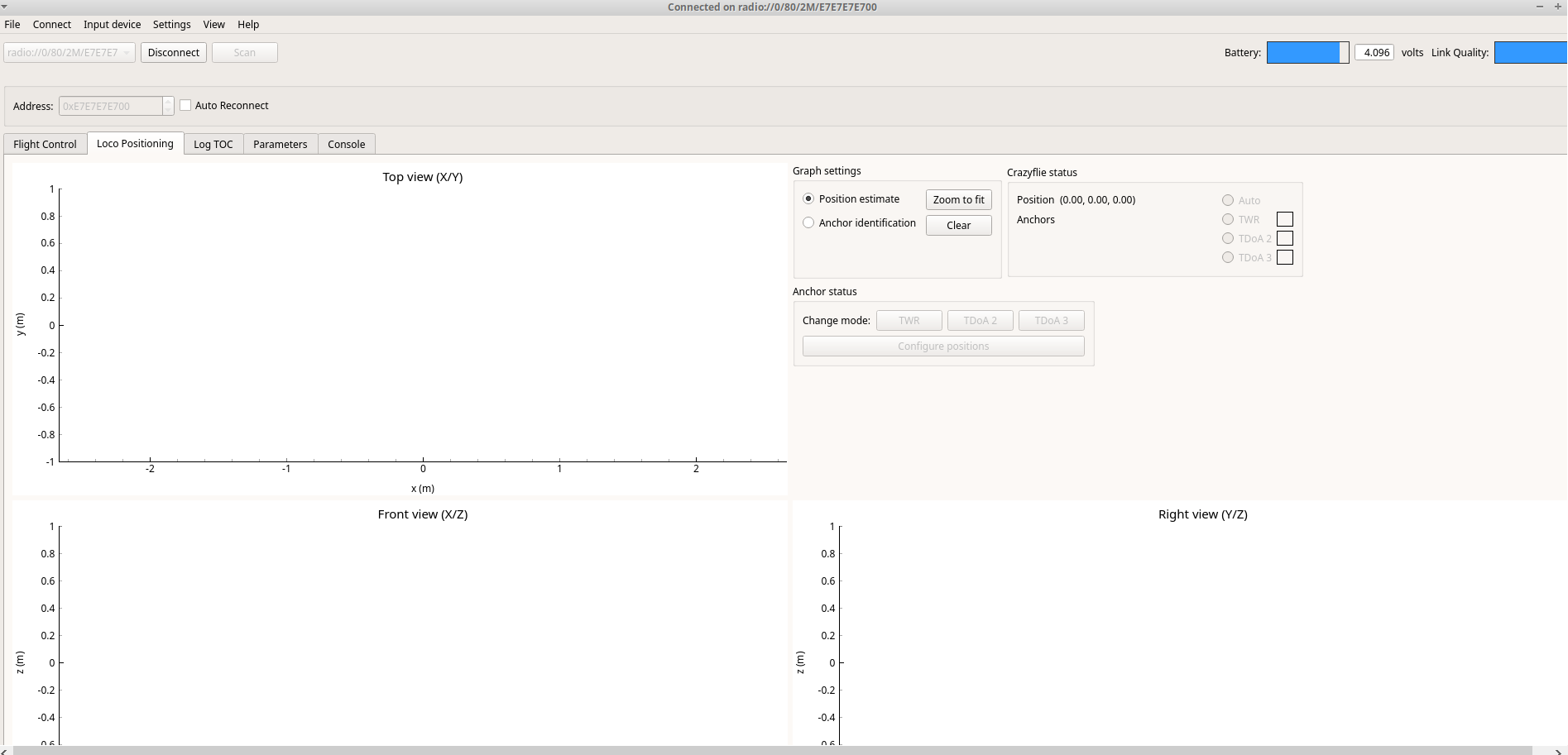Switch to the Console tab
1568x755 pixels.
click(x=346, y=144)
